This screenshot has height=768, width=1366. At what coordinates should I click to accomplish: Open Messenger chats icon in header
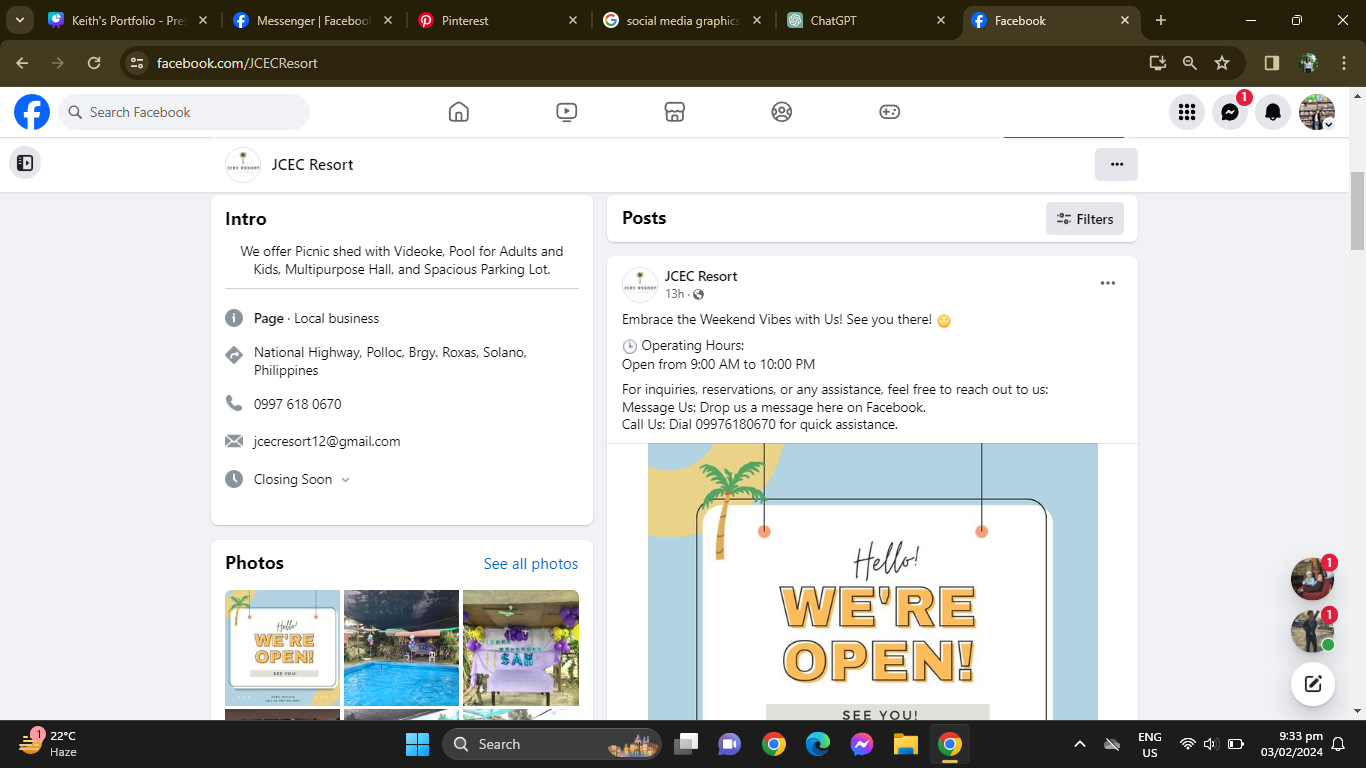[1230, 112]
